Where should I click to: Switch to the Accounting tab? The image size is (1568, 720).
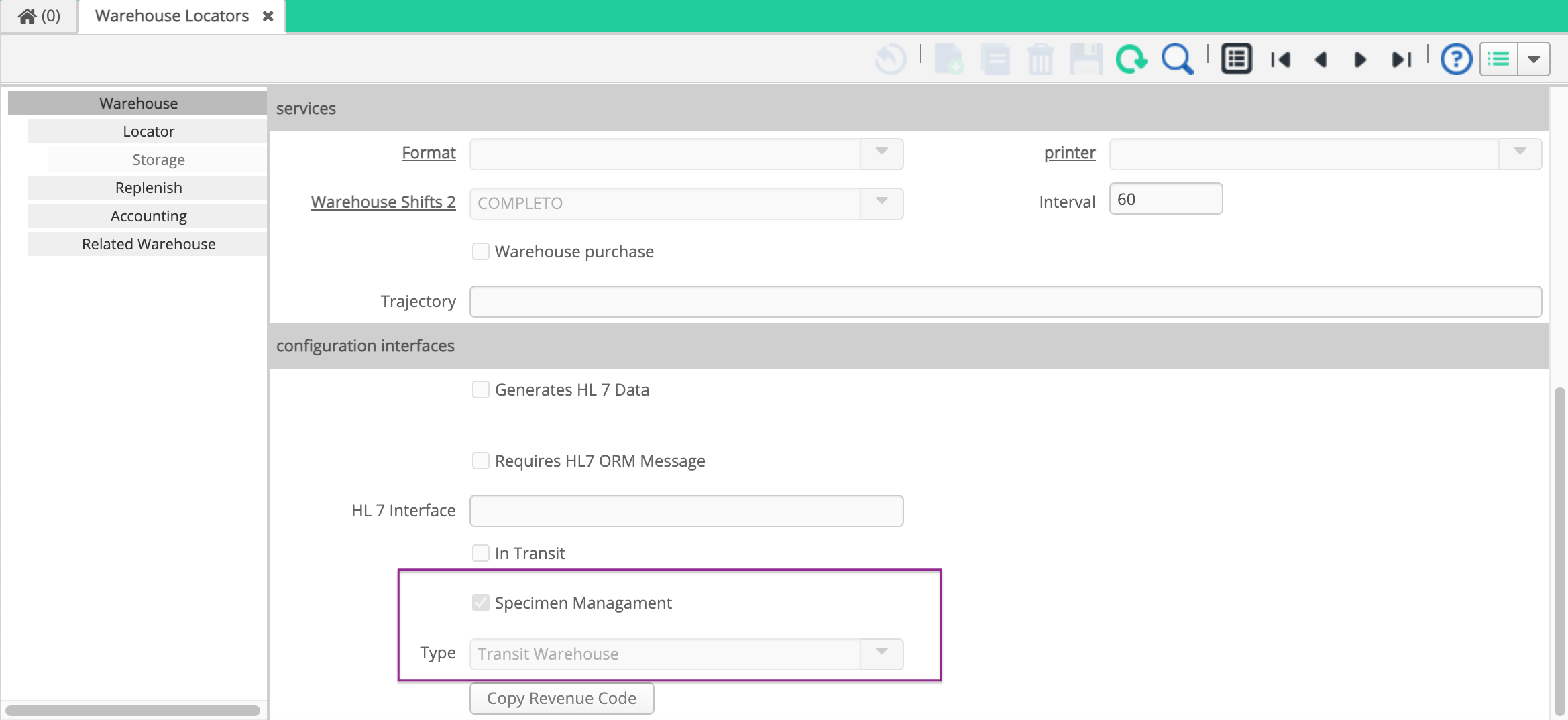tap(148, 215)
